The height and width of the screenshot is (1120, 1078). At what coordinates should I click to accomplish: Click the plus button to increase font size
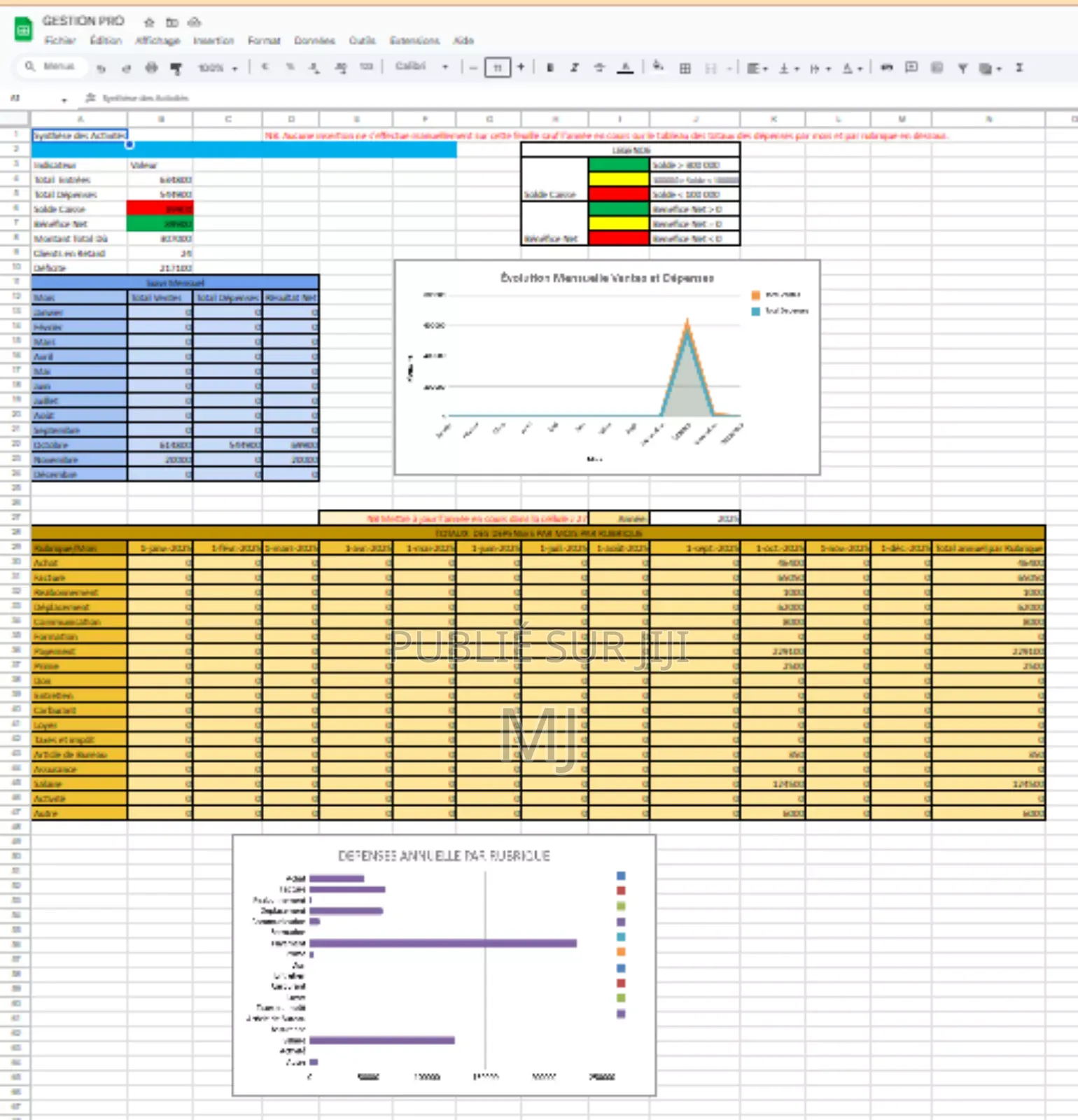(521, 67)
